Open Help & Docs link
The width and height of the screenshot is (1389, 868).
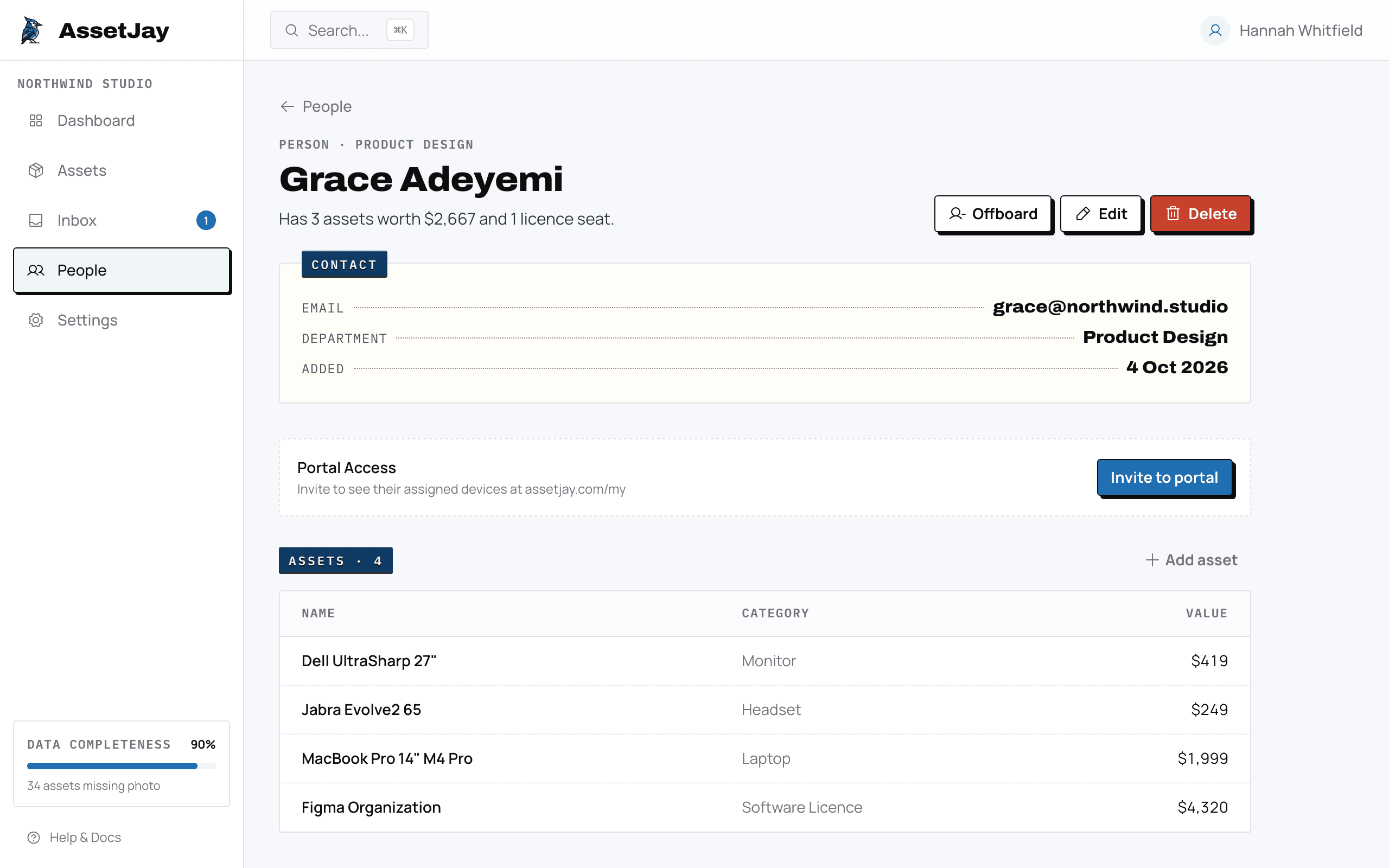[75, 838]
